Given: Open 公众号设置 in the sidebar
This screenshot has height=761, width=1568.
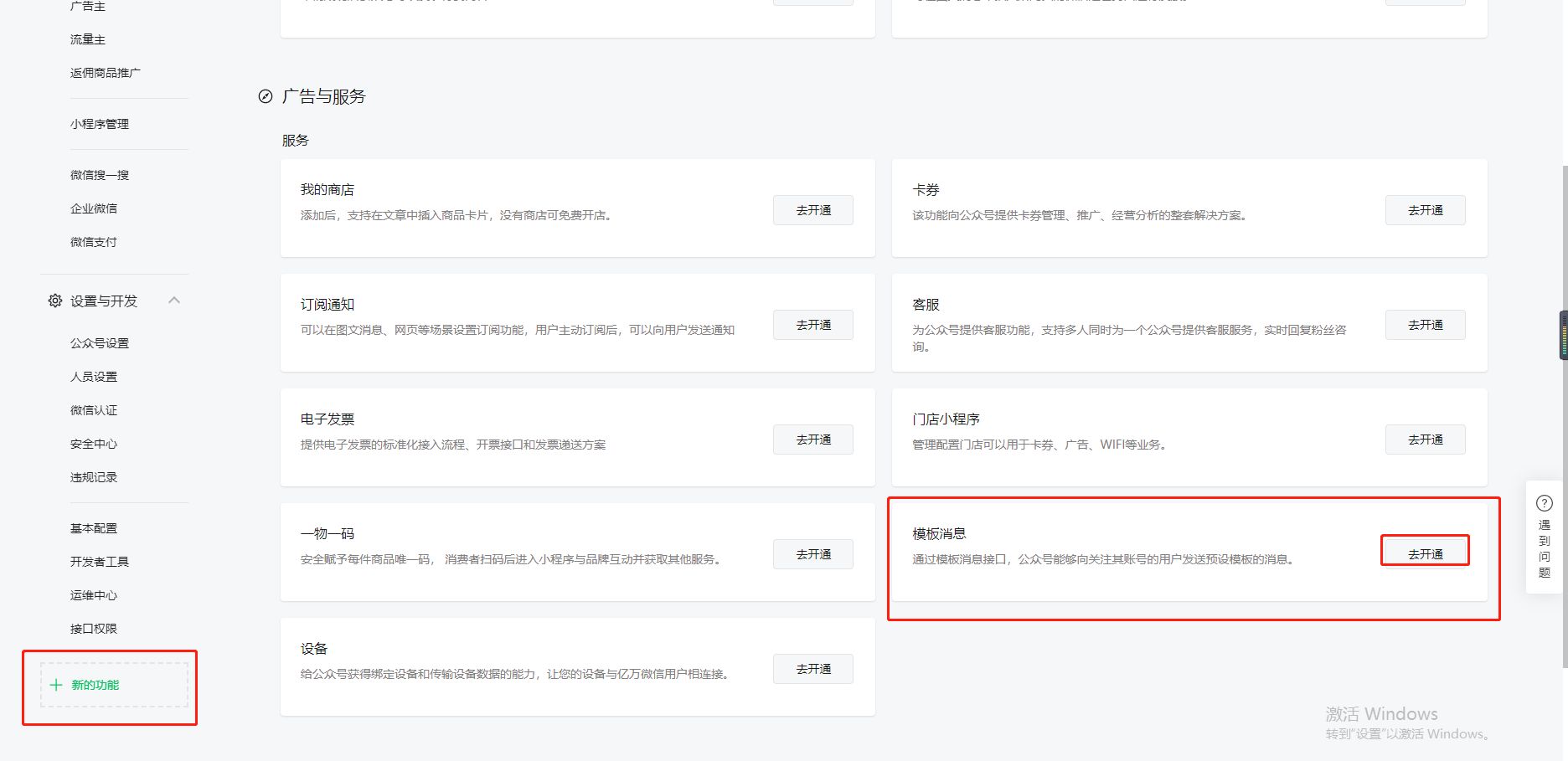Looking at the screenshot, I should click(97, 342).
